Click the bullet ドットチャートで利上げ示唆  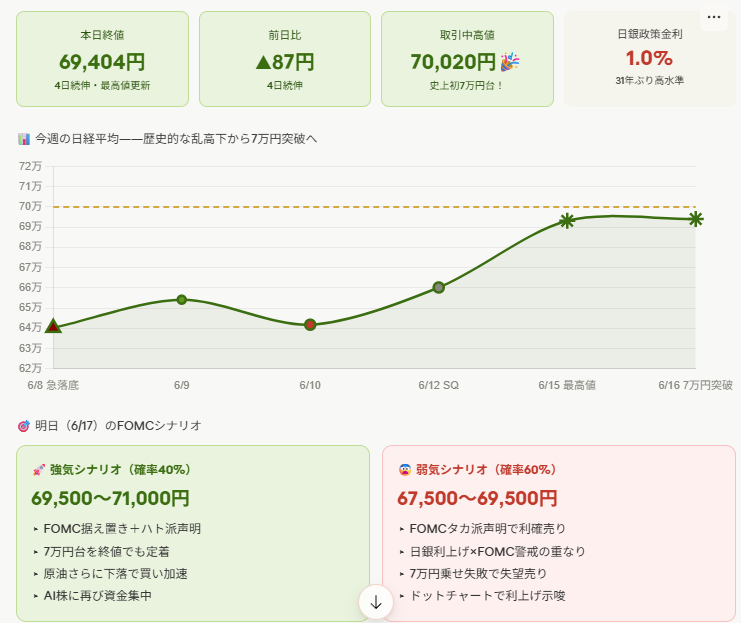(x=487, y=596)
